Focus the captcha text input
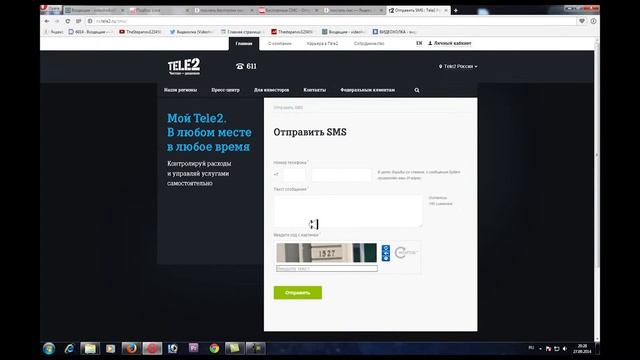Screen dimensions: 640x360 (327, 269)
